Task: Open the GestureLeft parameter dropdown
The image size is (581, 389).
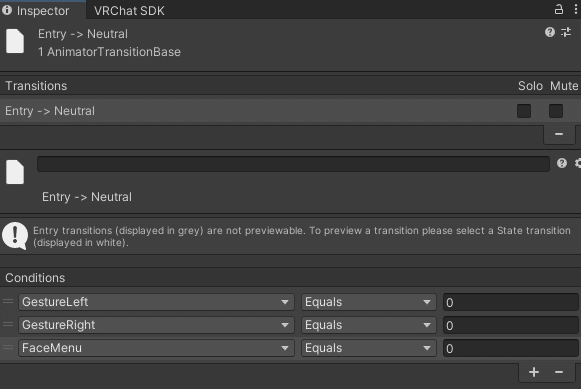Action: click(x=156, y=302)
